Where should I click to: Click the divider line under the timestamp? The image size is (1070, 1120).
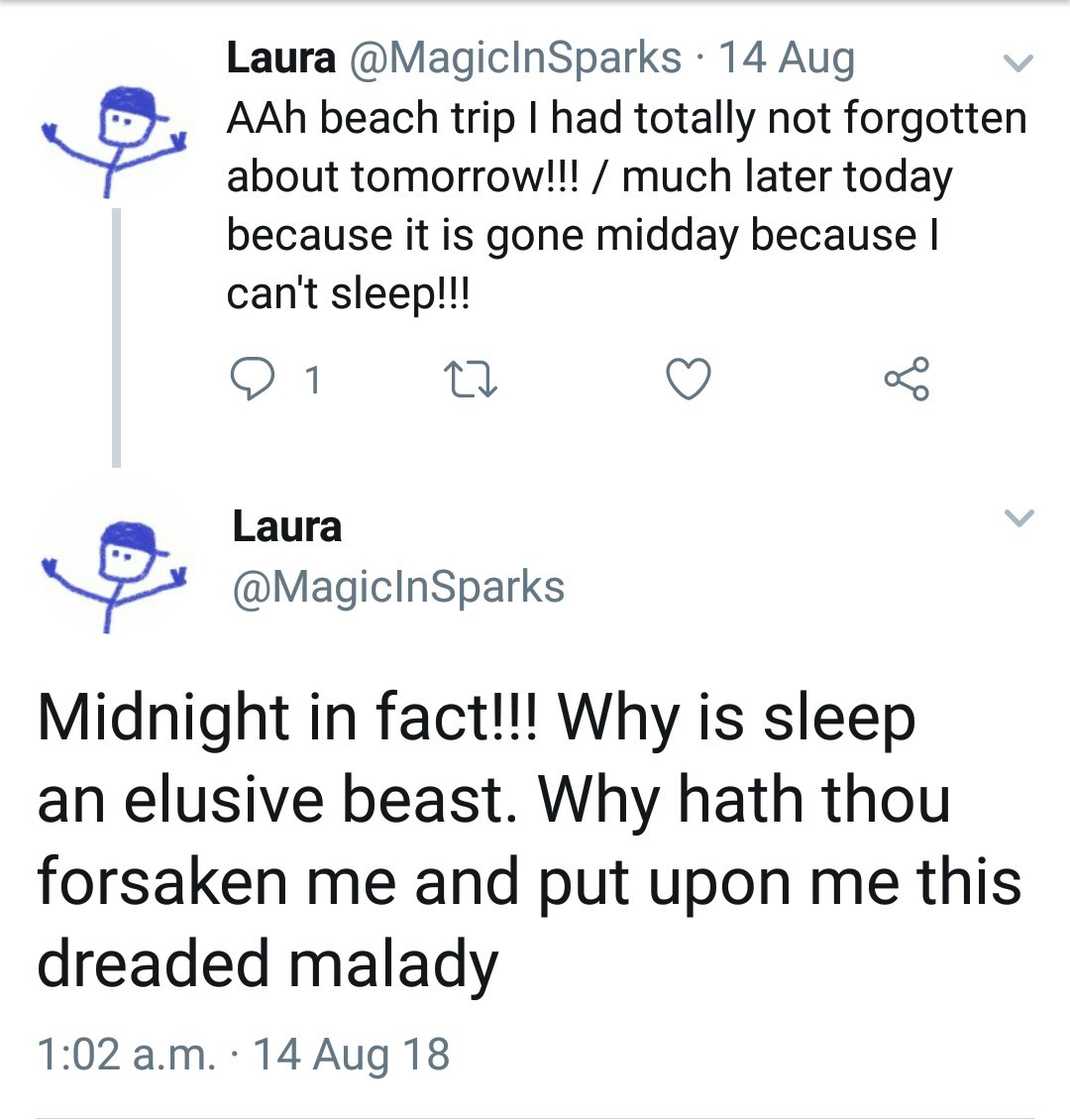point(535,1117)
